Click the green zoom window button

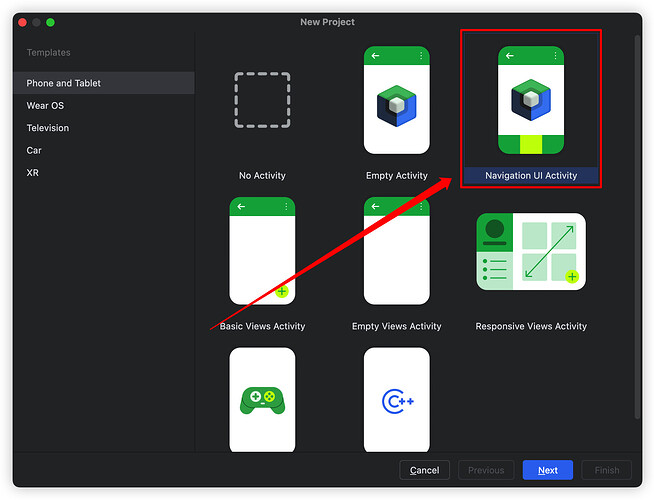(50, 22)
